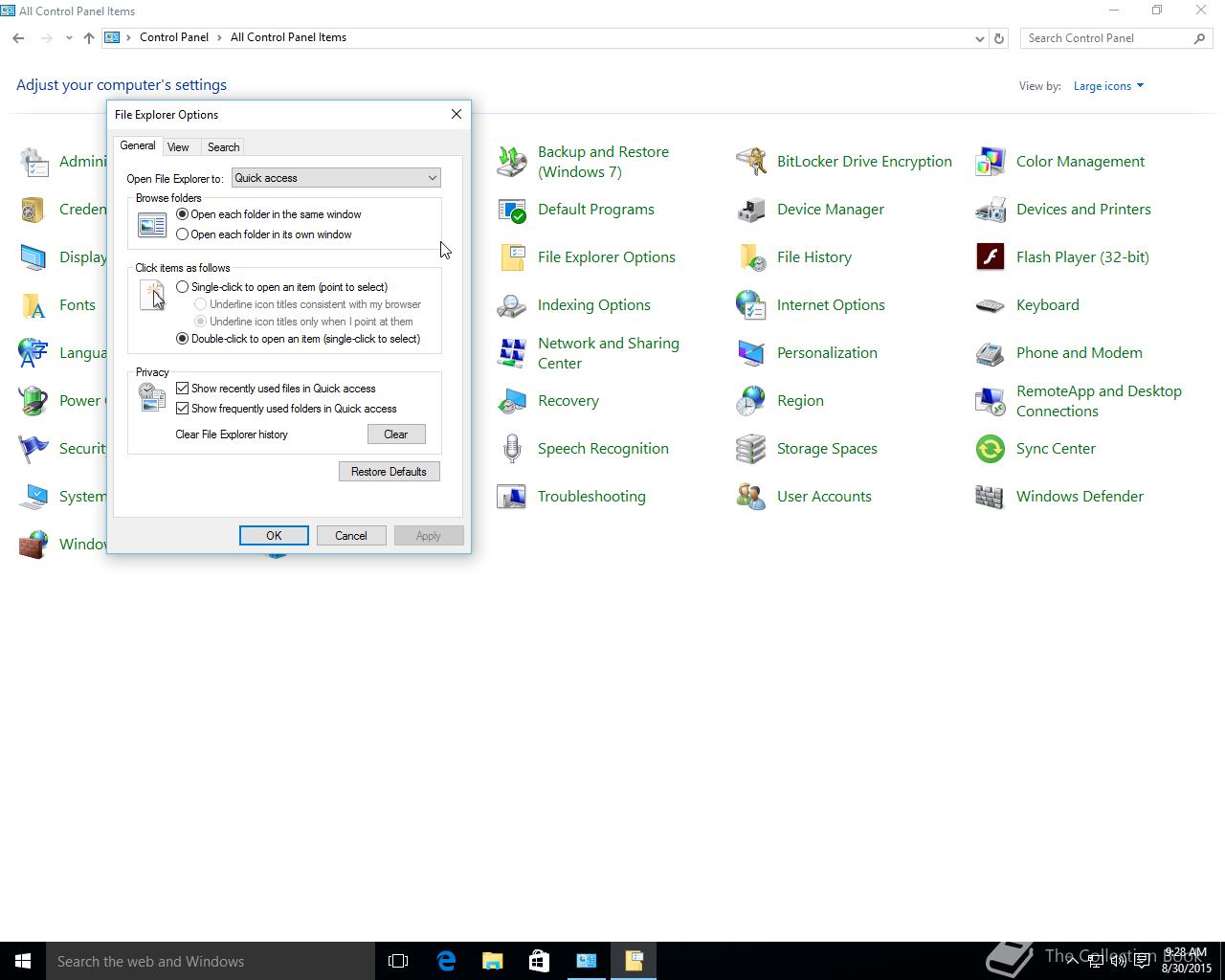Switch to the View tab
The width and height of the screenshot is (1225, 980).
(178, 147)
